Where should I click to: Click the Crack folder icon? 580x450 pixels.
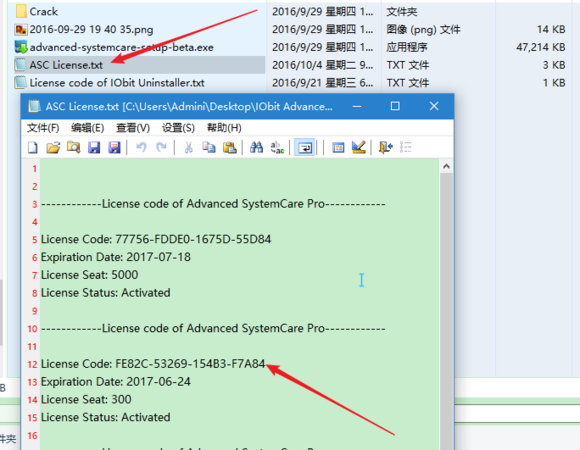(x=21, y=11)
